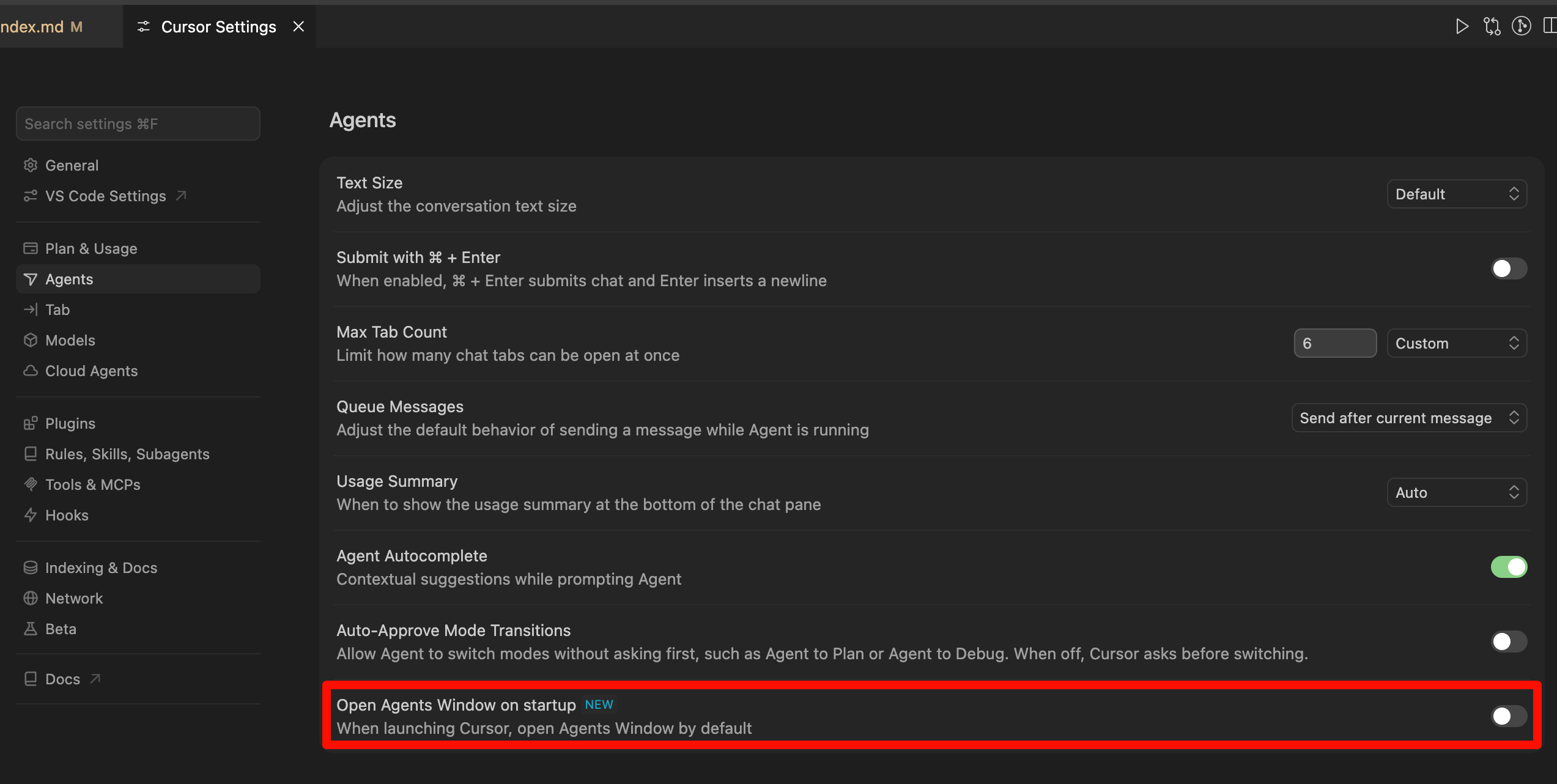Click the cloud icon beside Cloud Agents
Image resolution: width=1557 pixels, height=784 pixels.
(x=31, y=371)
